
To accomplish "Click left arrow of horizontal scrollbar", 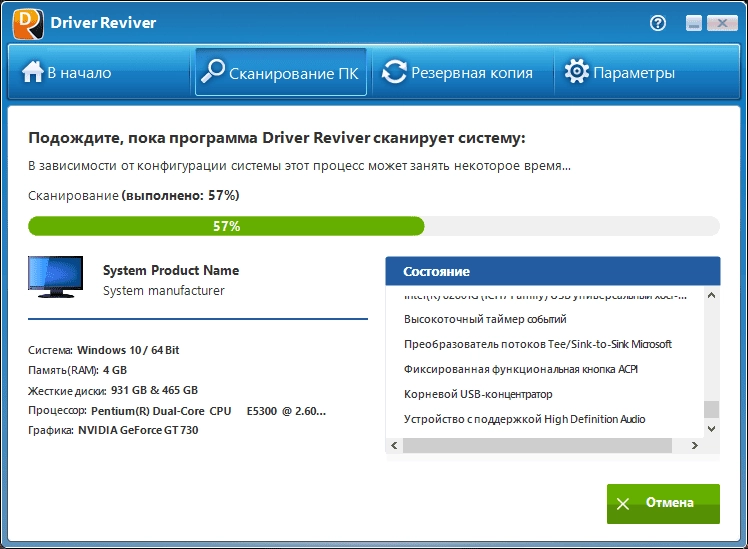I will tap(394, 445).
